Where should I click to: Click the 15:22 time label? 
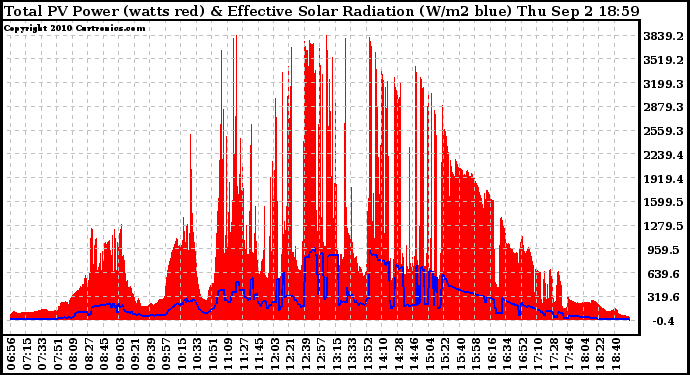click(x=446, y=354)
